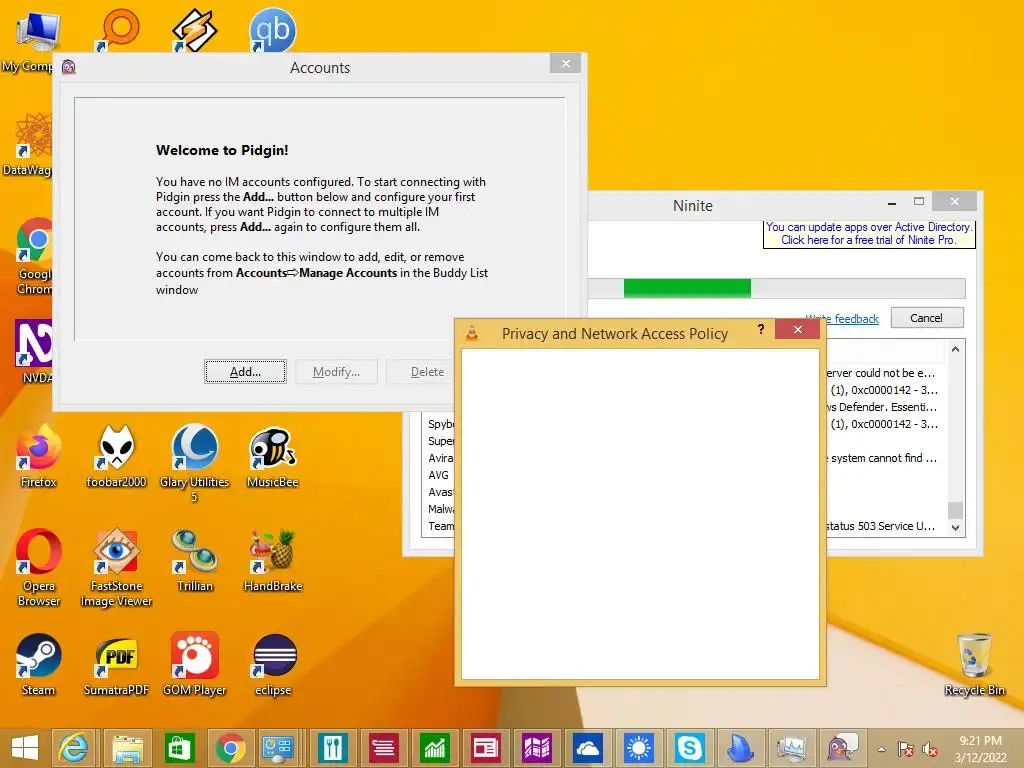Click the Action Center flag tray icon
Viewport: 1024px width, 768px height.
(x=906, y=749)
